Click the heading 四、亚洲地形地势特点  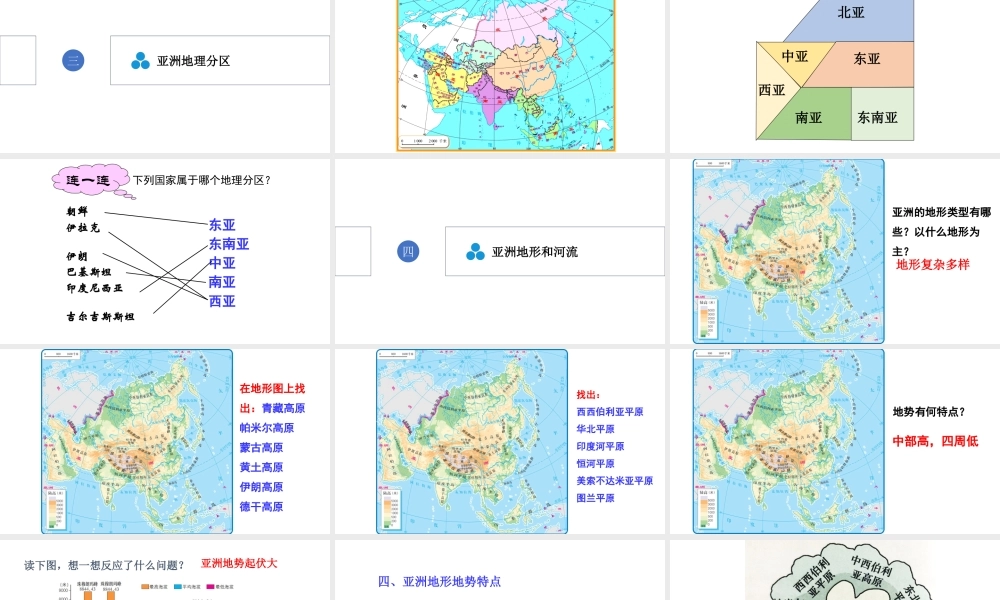(x=439, y=582)
